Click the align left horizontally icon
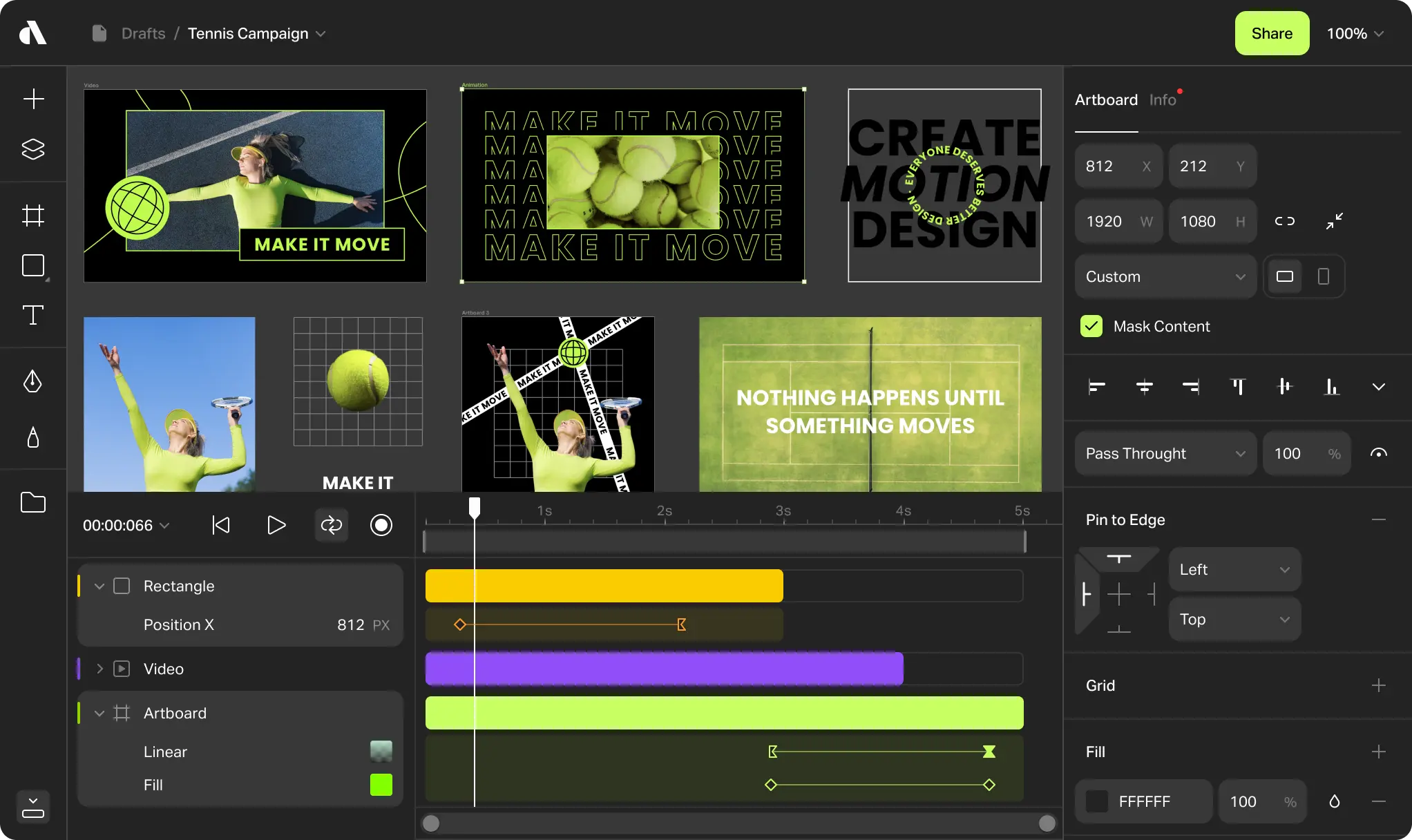The image size is (1412, 840). click(x=1098, y=387)
